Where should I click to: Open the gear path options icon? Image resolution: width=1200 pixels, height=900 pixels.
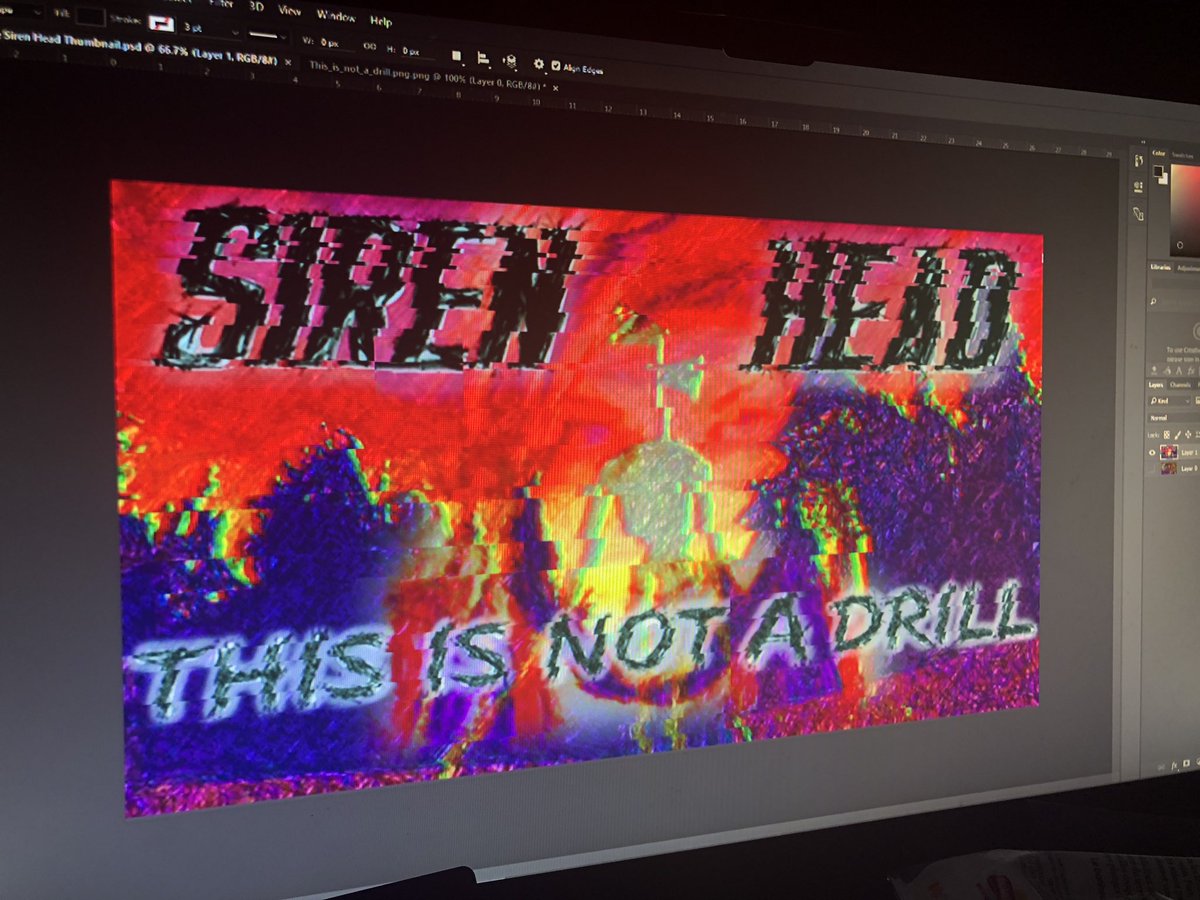(x=538, y=64)
